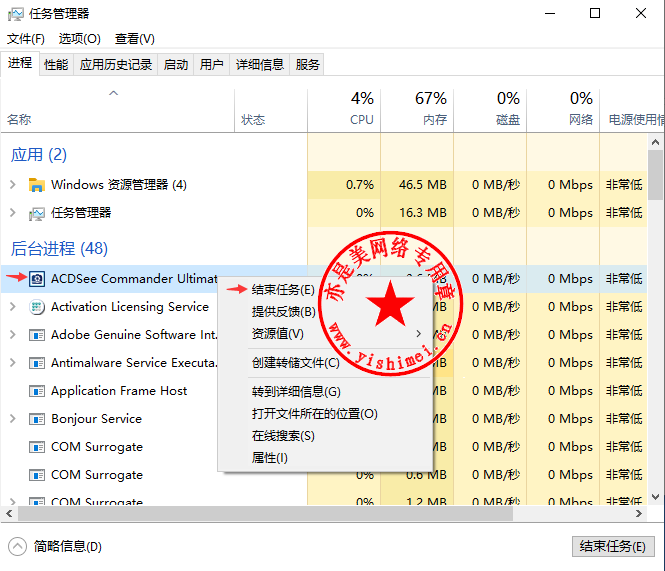Click the Background processes (48) group header
Screen dimensions: 665x571
[x=59, y=249]
